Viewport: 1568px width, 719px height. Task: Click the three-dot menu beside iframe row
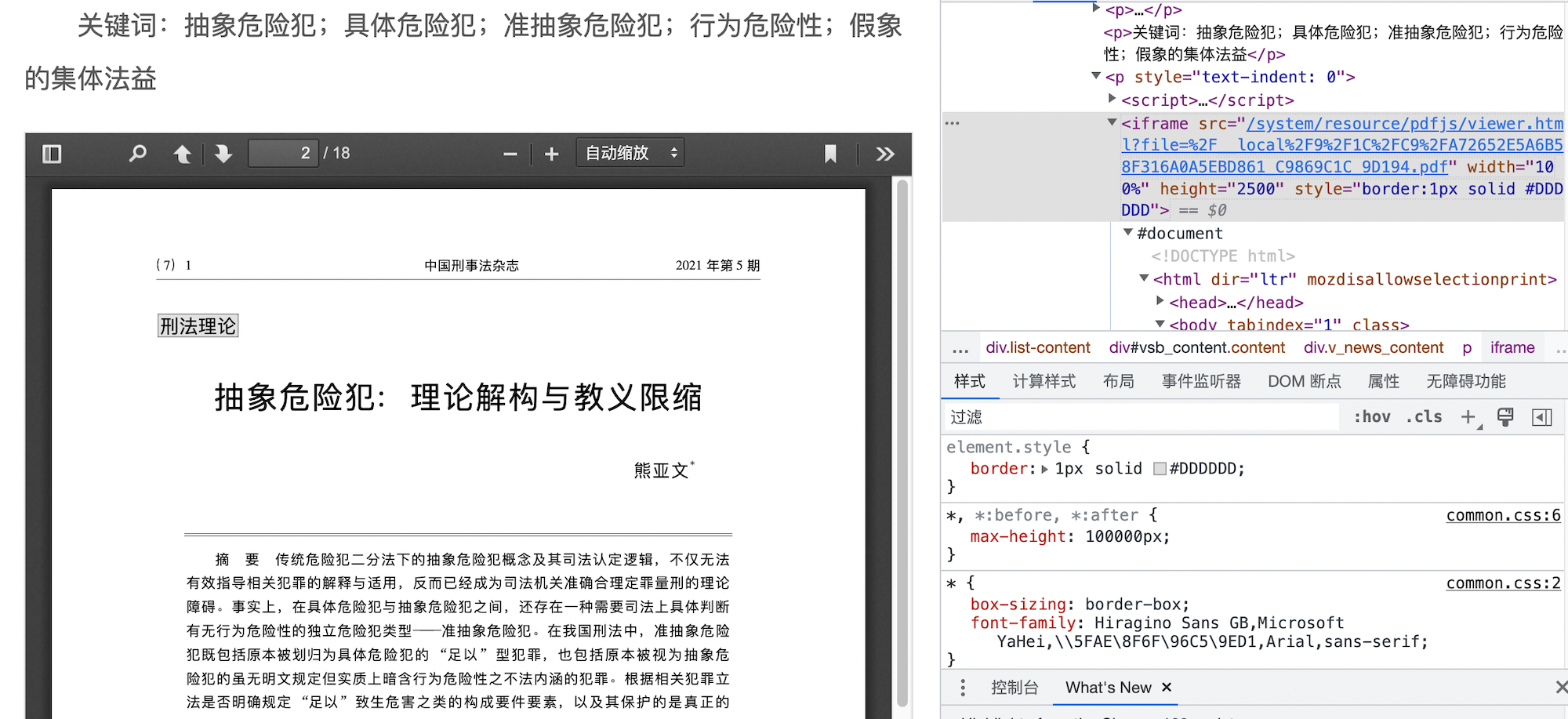click(x=953, y=123)
